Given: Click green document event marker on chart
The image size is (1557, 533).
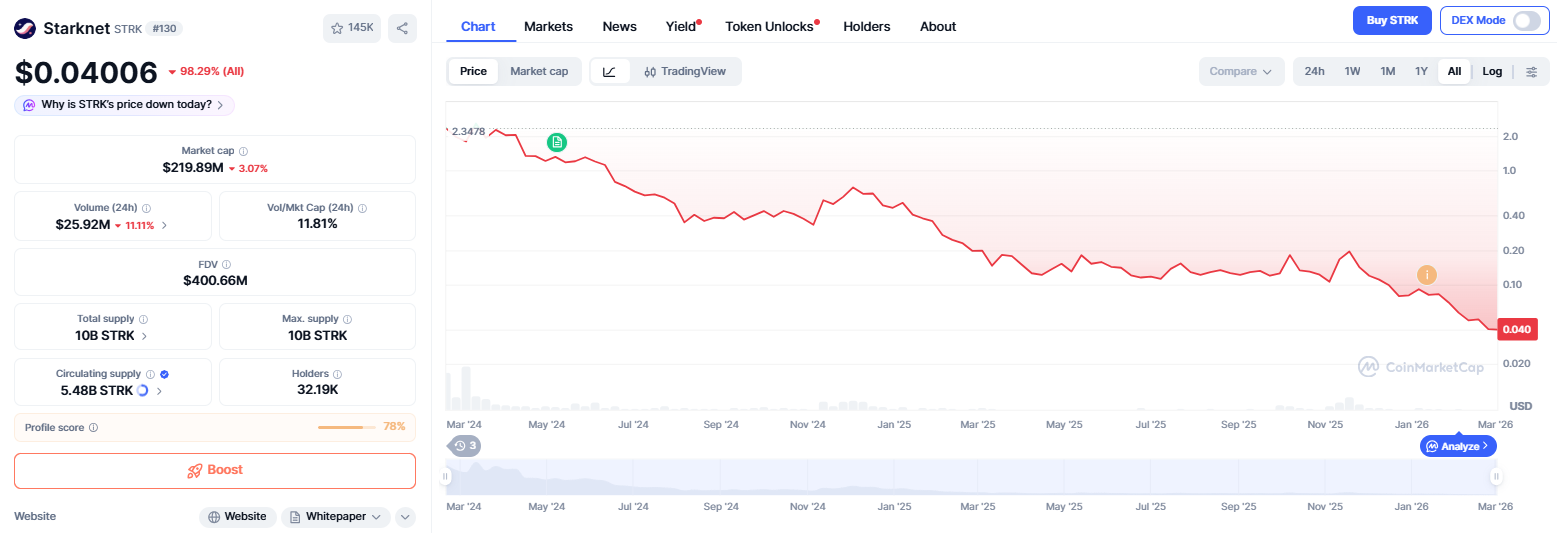Looking at the screenshot, I should (x=557, y=142).
